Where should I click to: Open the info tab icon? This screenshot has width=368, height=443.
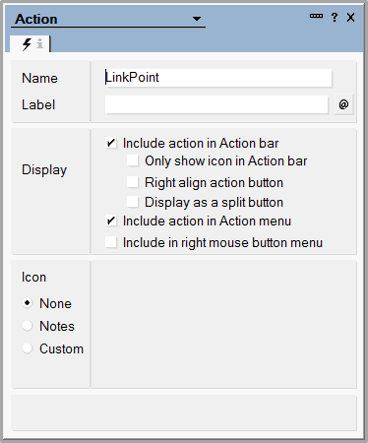[40, 44]
